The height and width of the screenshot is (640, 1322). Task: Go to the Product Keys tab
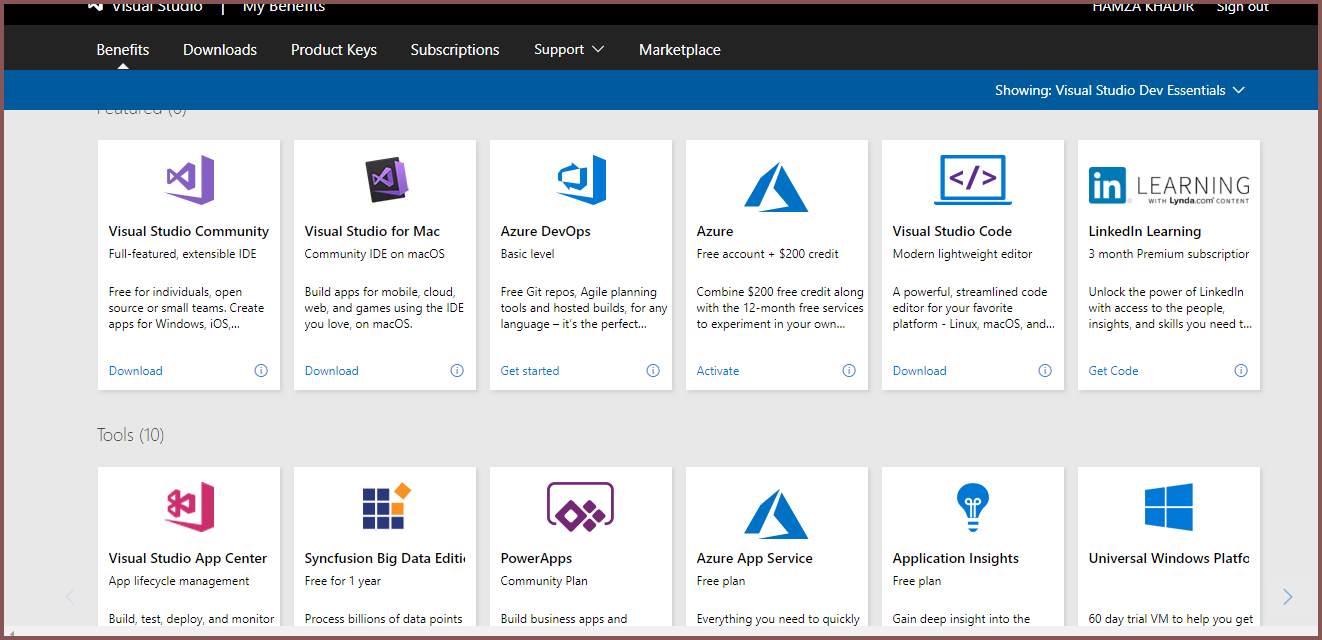334,49
